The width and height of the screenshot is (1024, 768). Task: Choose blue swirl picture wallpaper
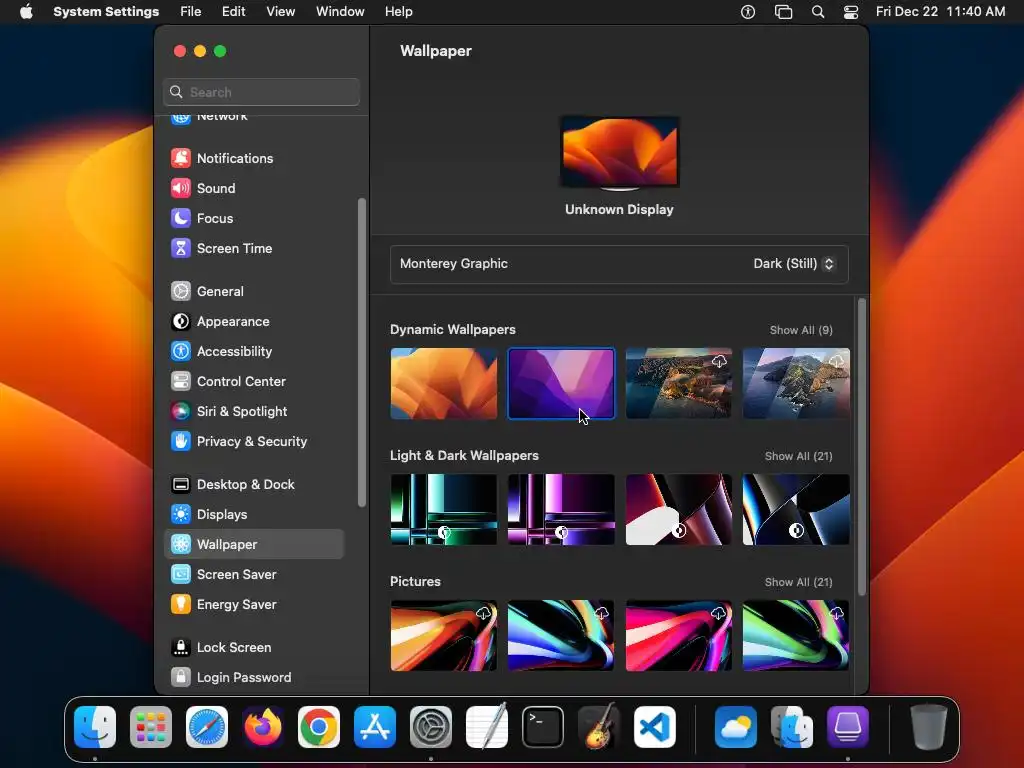tap(561, 635)
